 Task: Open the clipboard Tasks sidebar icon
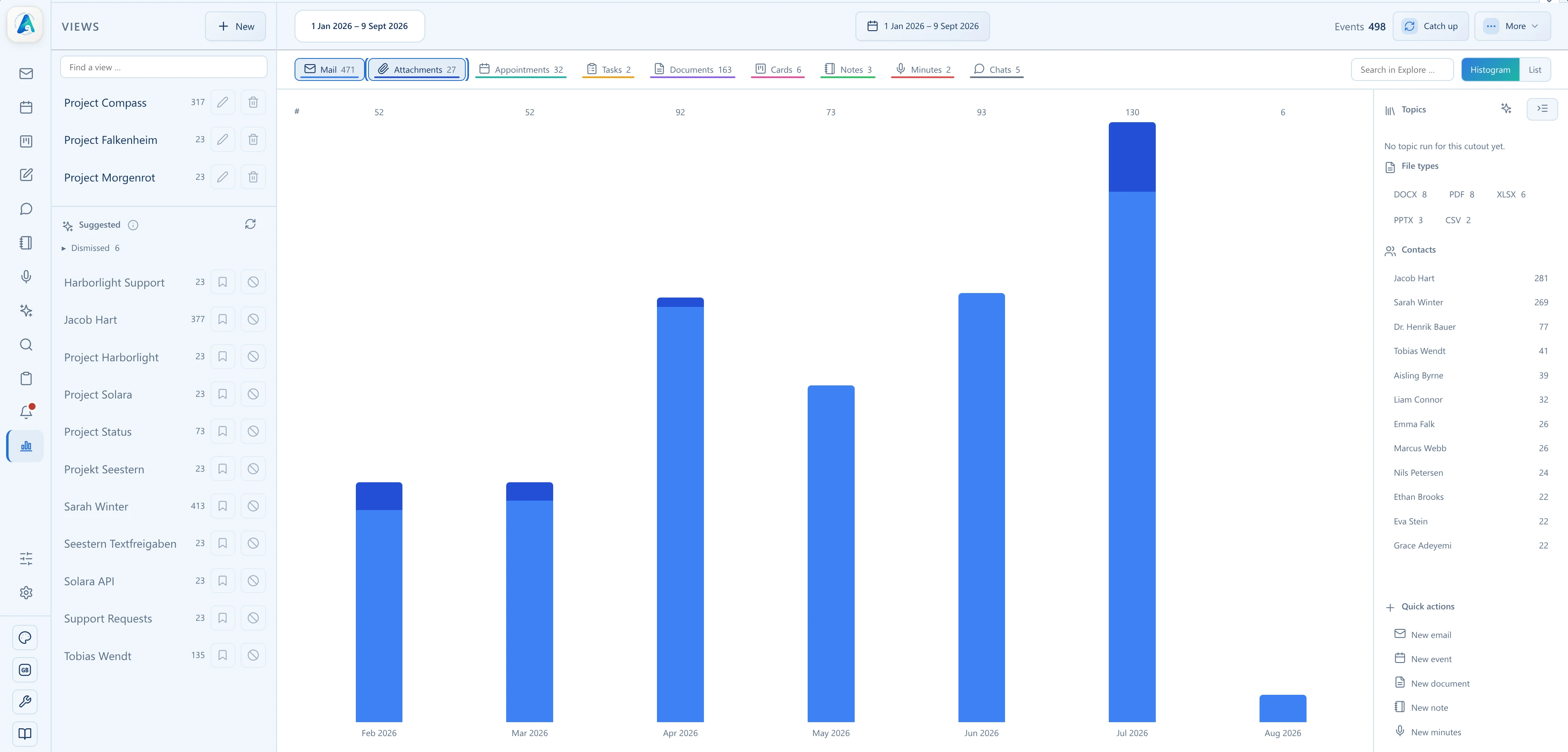tap(26, 378)
